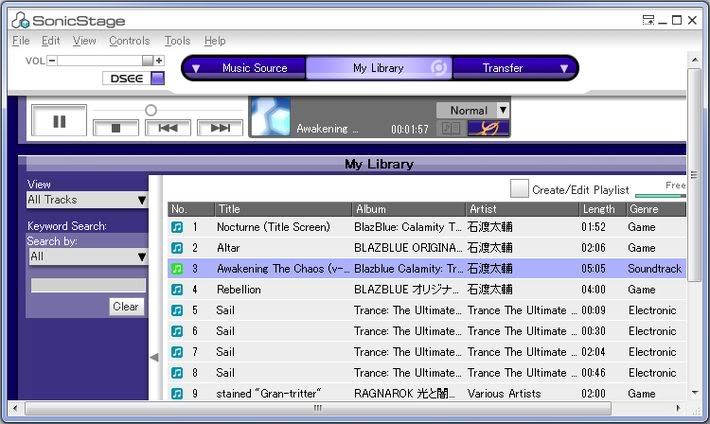Skip forward to the next track
Screen dimensions: 710x424
[220, 128]
